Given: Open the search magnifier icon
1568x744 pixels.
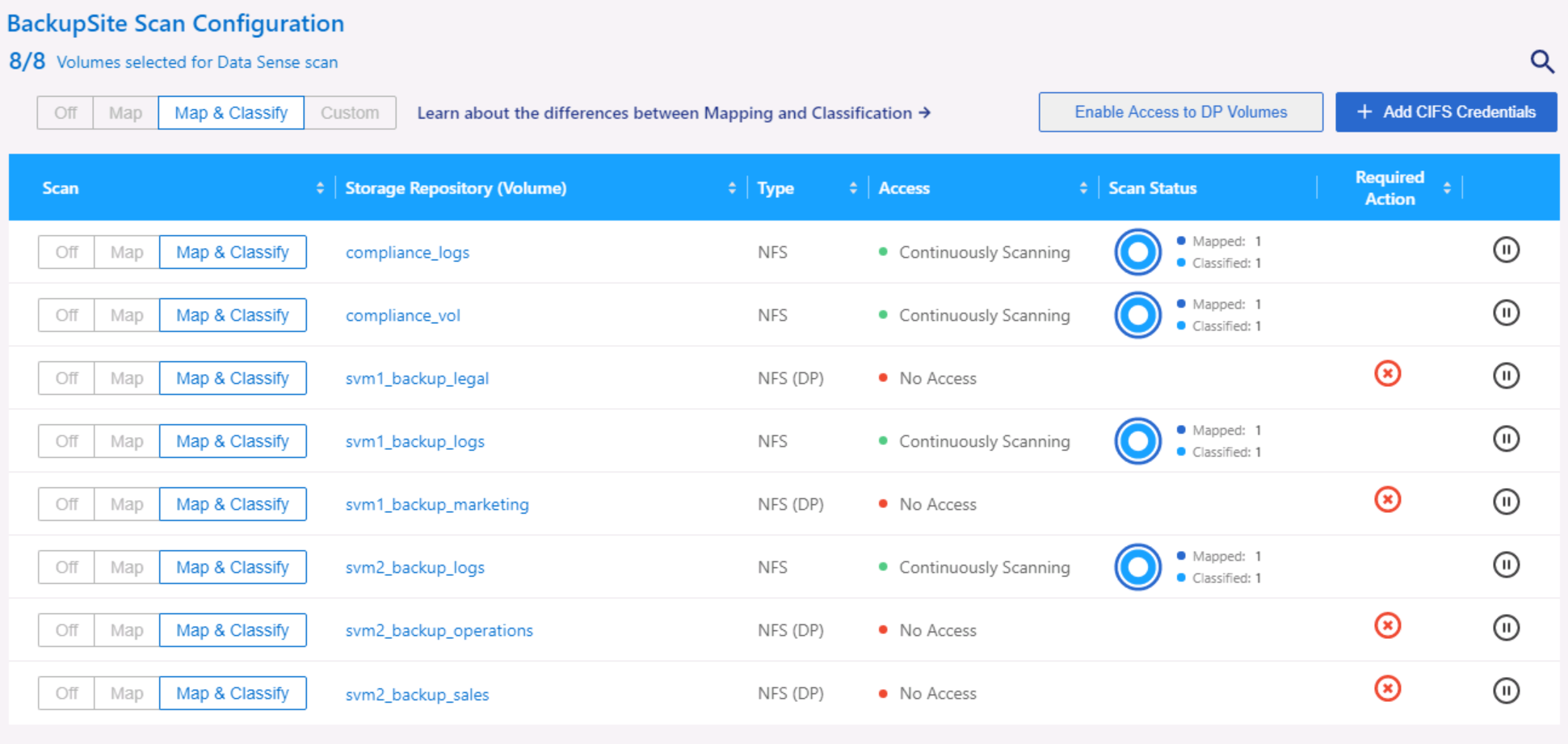Looking at the screenshot, I should tap(1541, 61).
